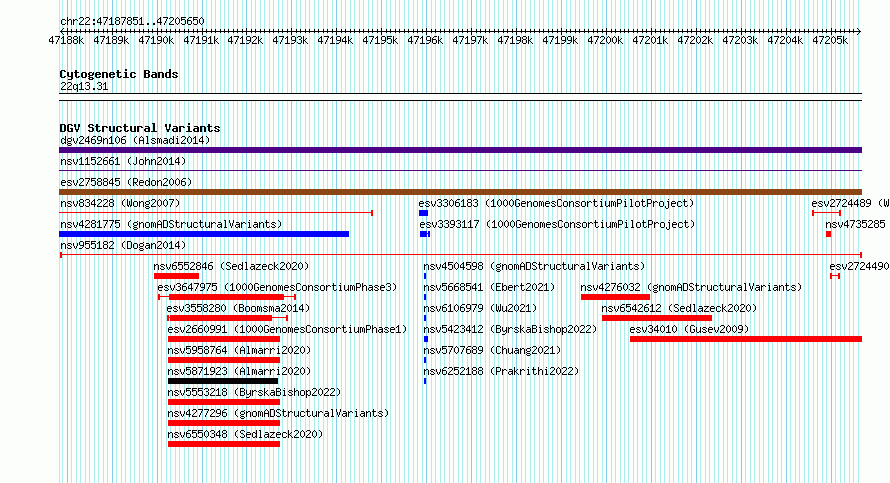Select red bar under esv2660991
The width and height of the screenshot is (890, 483).
[x=224, y=339]
